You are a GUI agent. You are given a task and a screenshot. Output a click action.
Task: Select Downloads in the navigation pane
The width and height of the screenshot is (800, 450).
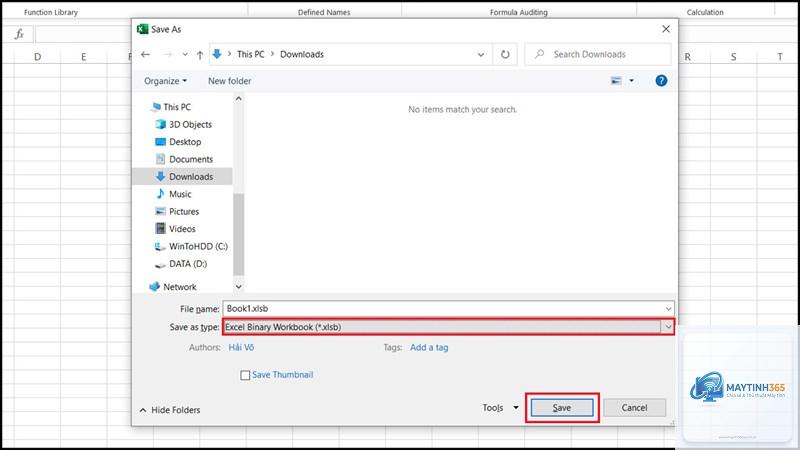(x=191, y=177)
